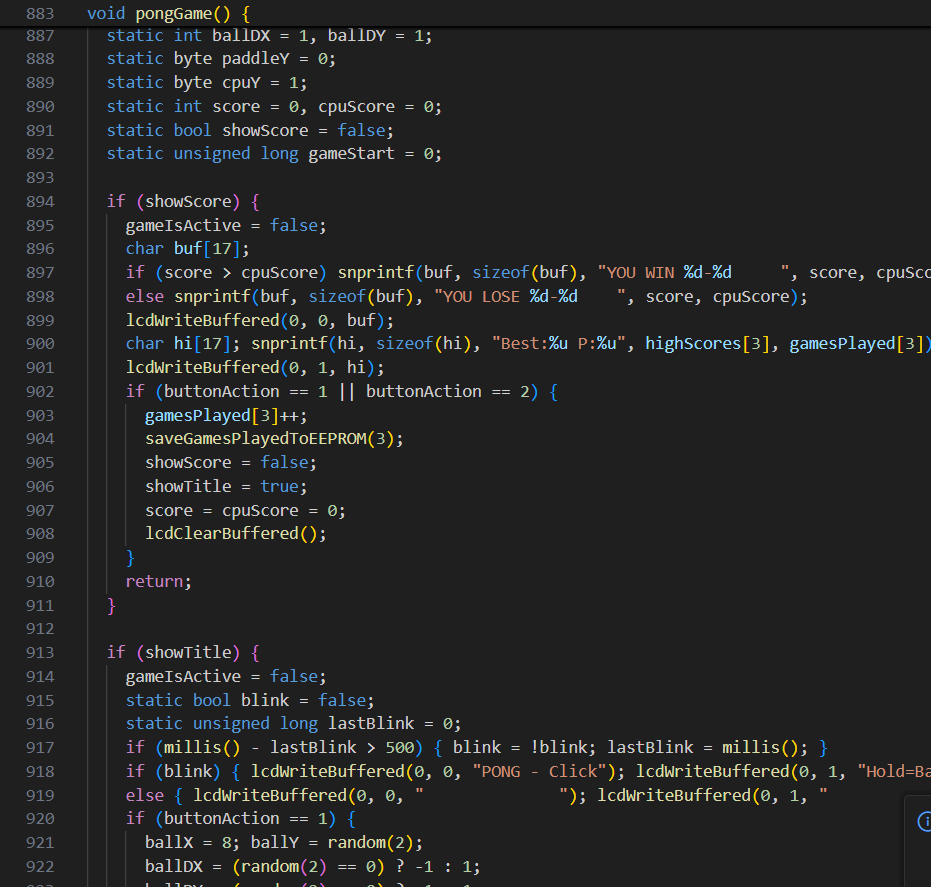Click the return statement on line 910
The height and width of the screenshot is (887, 931).
point(155,581)
